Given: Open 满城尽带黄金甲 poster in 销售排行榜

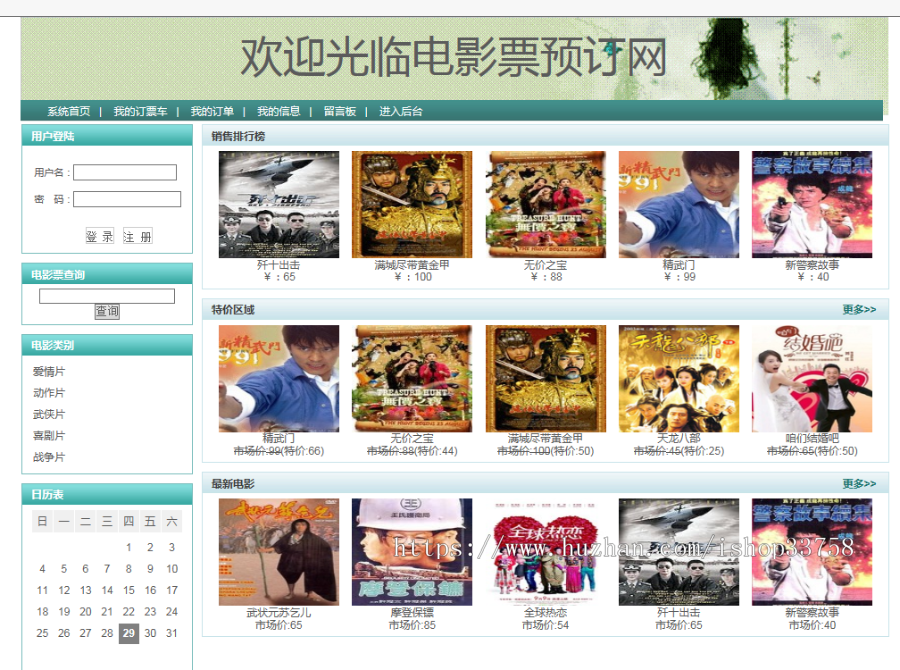Looking at the screenshot, I should (412, 204).
